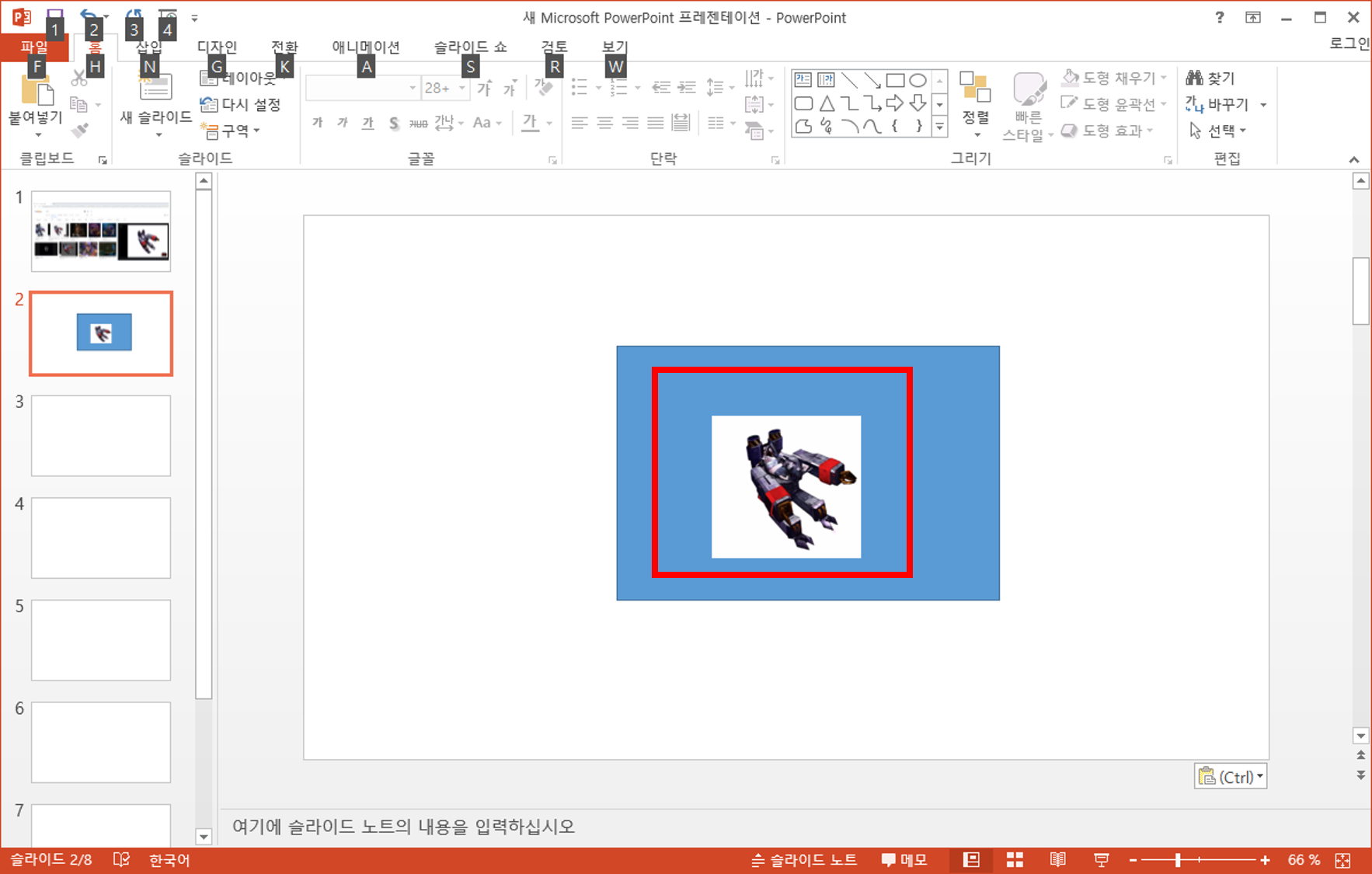Toggle text shadow S button
This screenshot has height=874, width=1372.
pos(394,123)
